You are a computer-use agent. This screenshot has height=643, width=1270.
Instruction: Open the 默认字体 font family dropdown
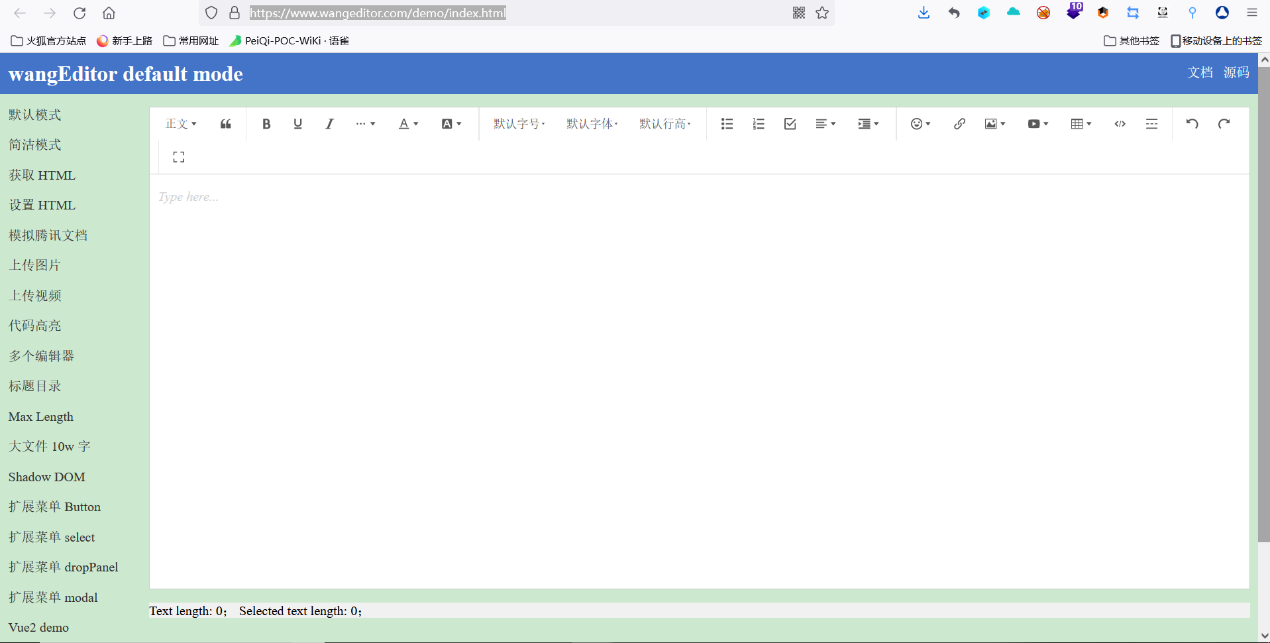(592, 124)
